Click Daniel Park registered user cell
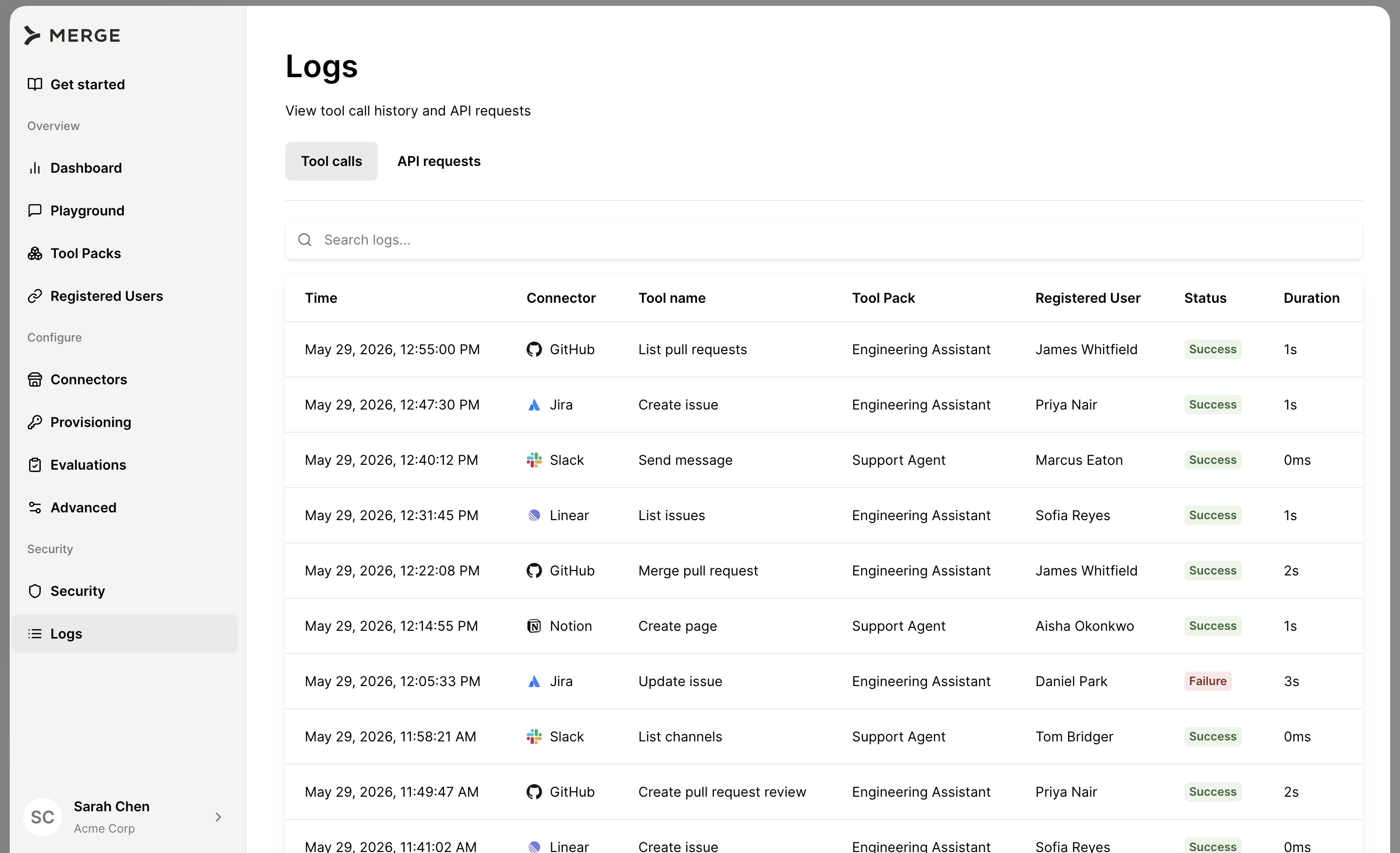 click(x=1071, y=681)
